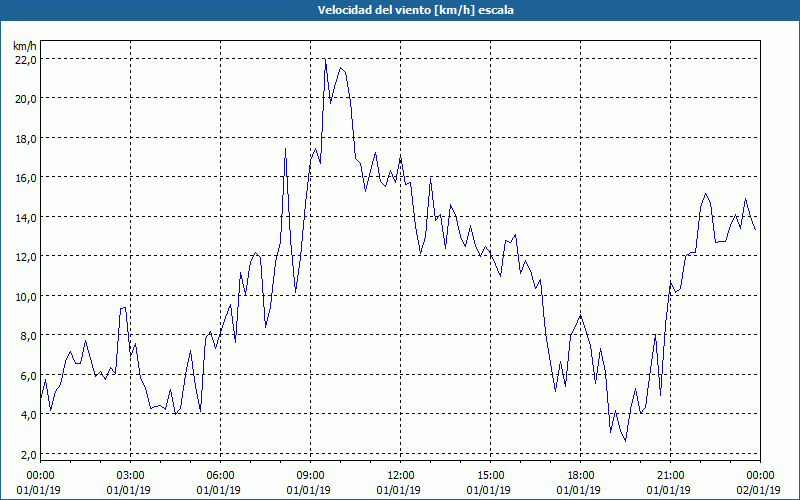Select the '20,0' y-axis value
Screen dimensions: 800x500
(x=26, y=98)
